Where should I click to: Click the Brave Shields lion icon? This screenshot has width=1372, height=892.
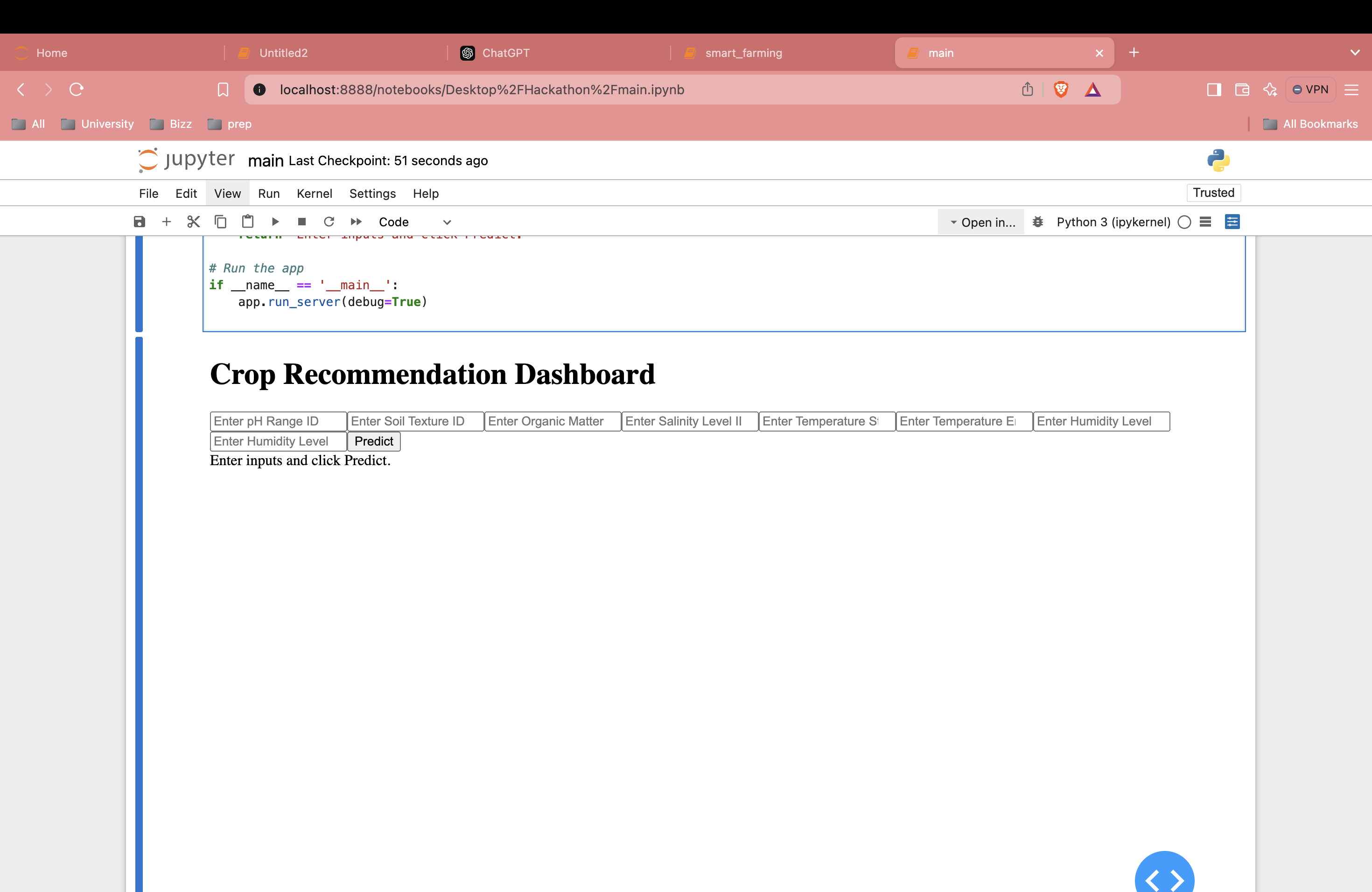pyautogui.click(x=1061, y=89)
